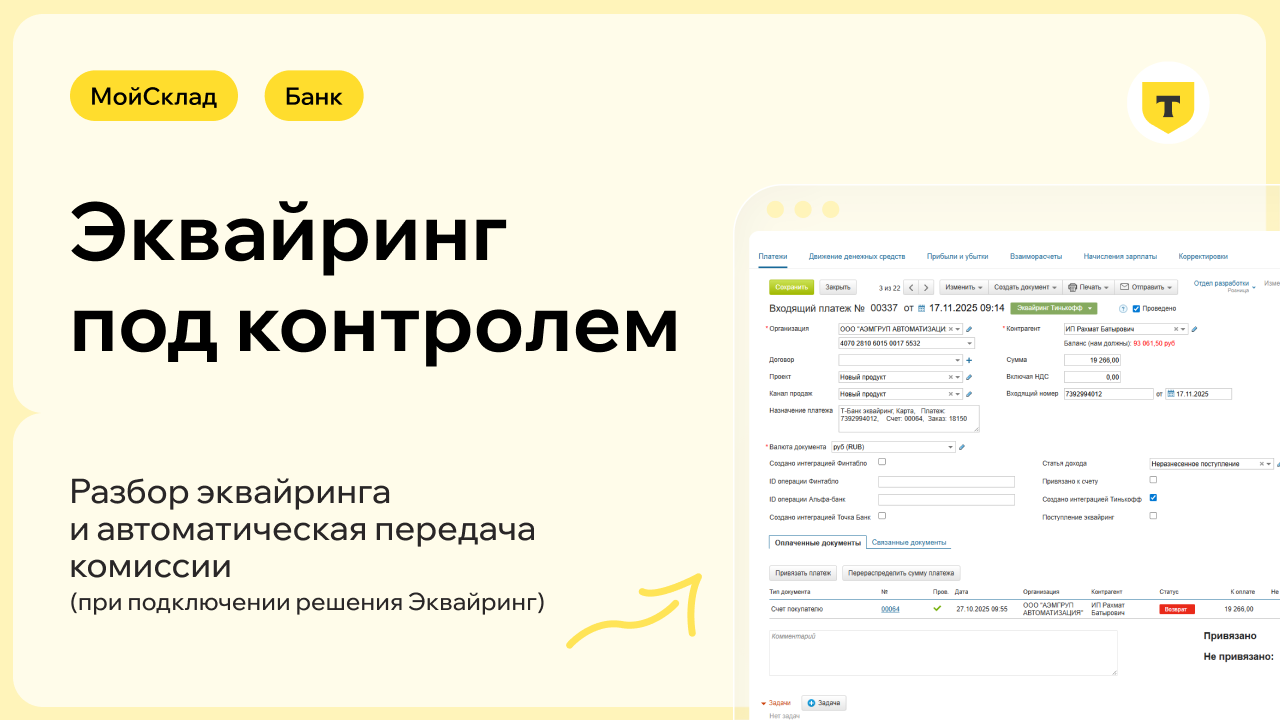Open calendar icon near document date
The height and width of the screenshot is (720, 1280).
click(x=922, y=309)
